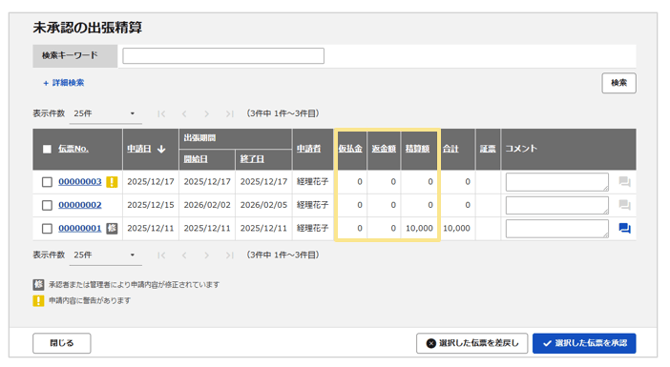Image resolution: width=670 pixels, height=367 pixels.
Task: Open top 表示件数 25件 dropdown
Action: (106, 114)
